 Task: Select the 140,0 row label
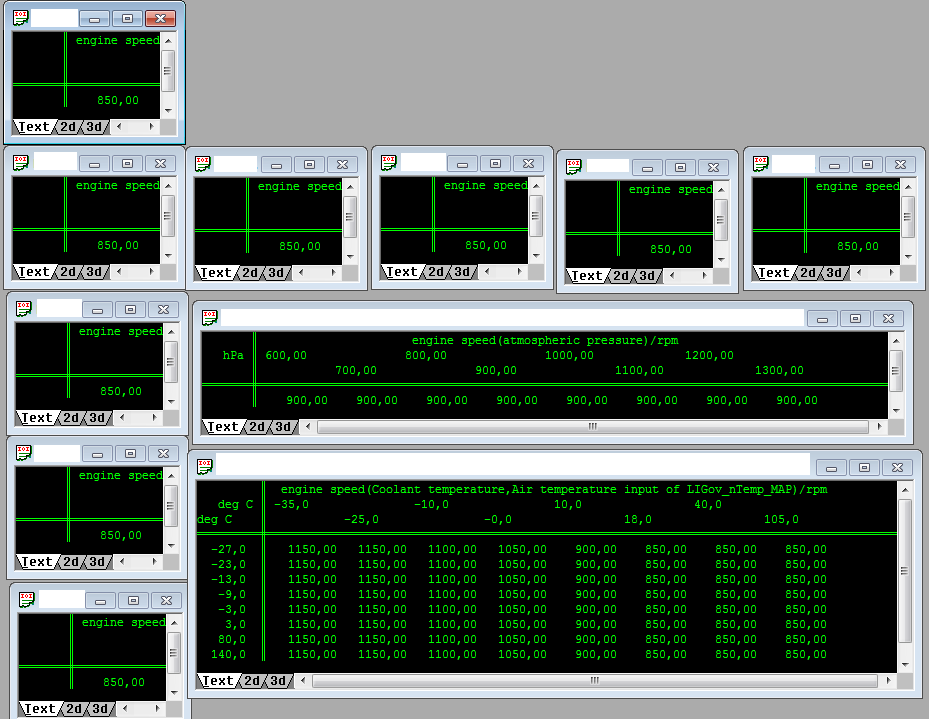pyautogui.click(x=228, y=654)
